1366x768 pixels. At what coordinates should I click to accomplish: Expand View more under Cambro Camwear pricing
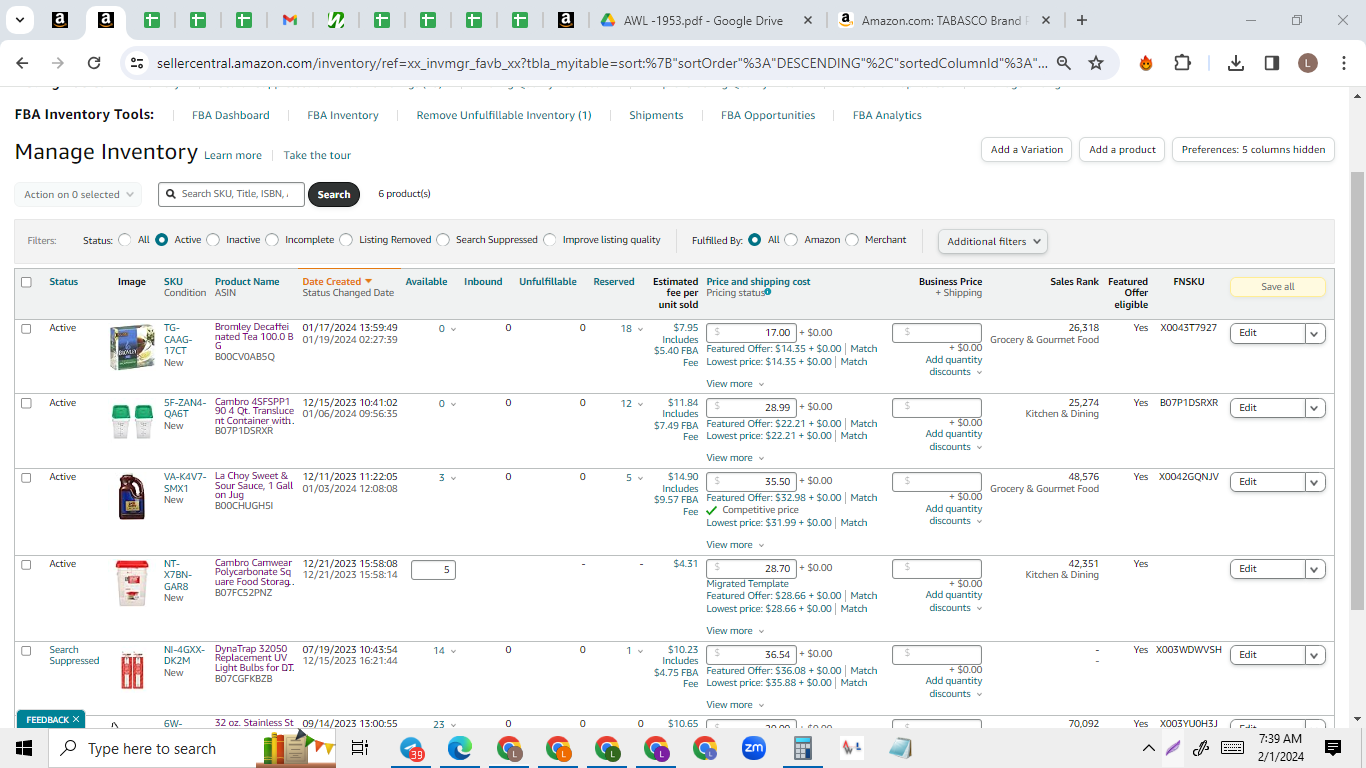pos(735,631)
